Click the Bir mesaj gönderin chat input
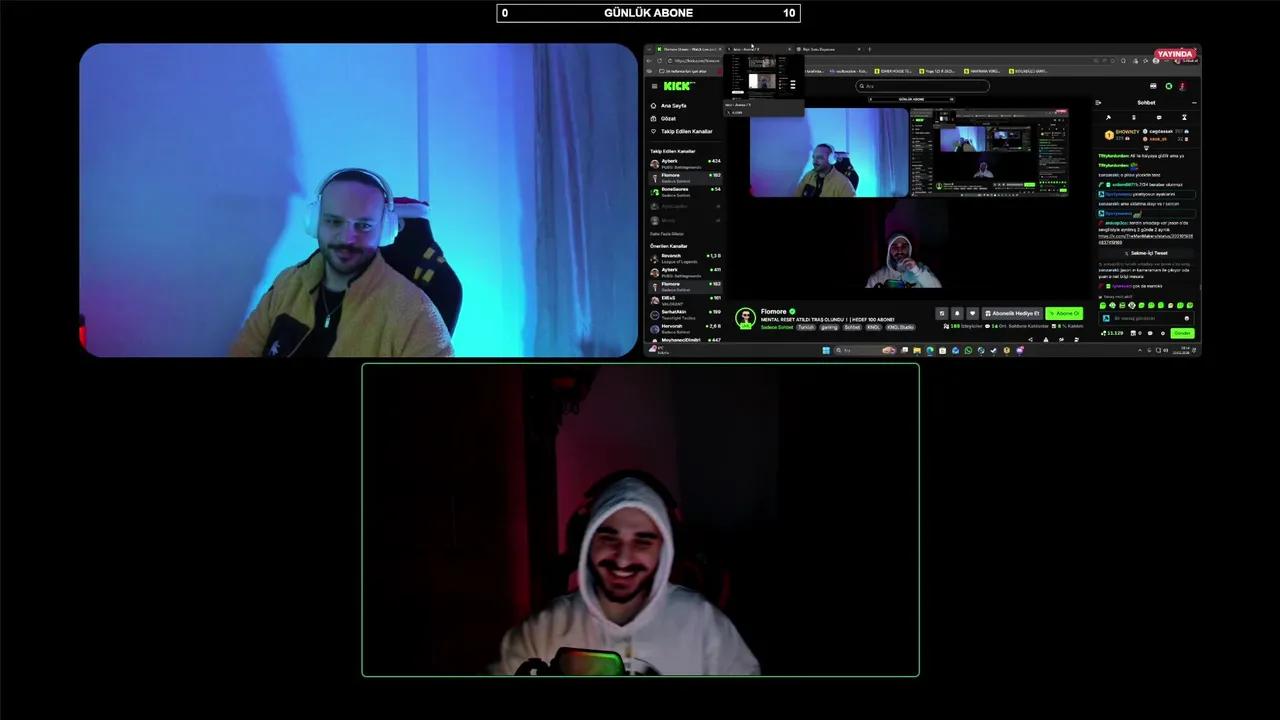 click(1146, 318)
